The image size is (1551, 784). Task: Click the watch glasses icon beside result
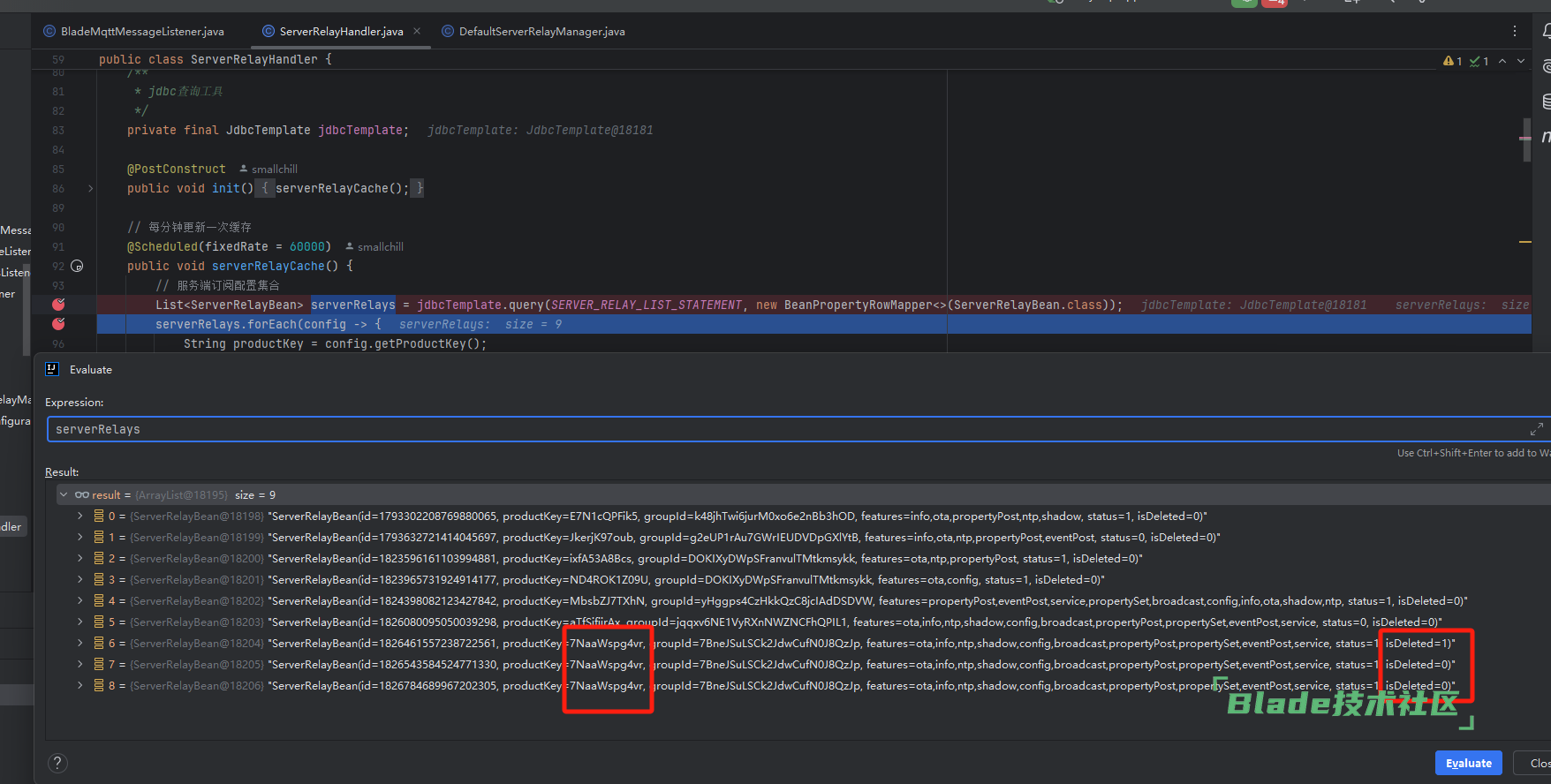82,494
